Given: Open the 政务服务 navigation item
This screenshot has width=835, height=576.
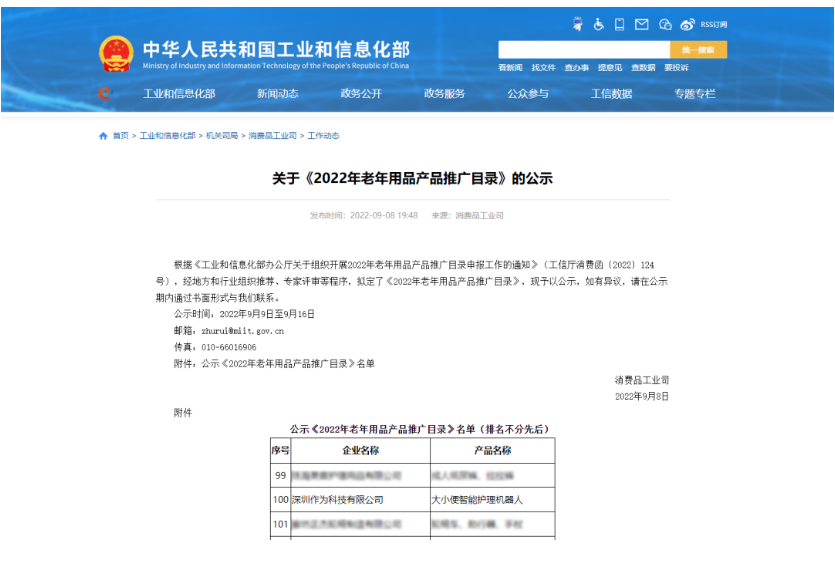Looking at the screenshot, I should [x=444, y=94].
